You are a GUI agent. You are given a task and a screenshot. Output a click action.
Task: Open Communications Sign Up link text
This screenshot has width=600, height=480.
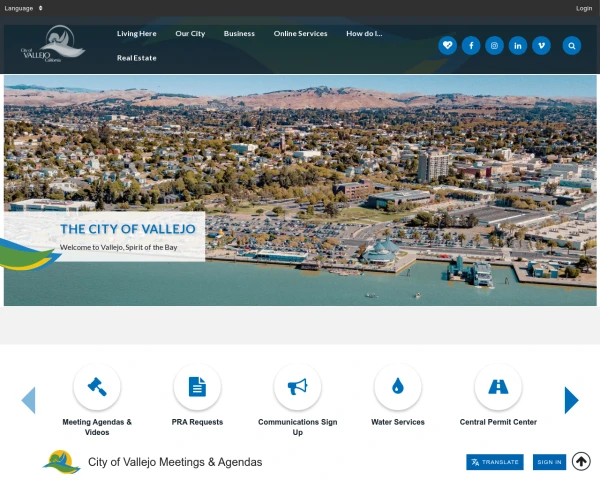click(x=297, y=427)
